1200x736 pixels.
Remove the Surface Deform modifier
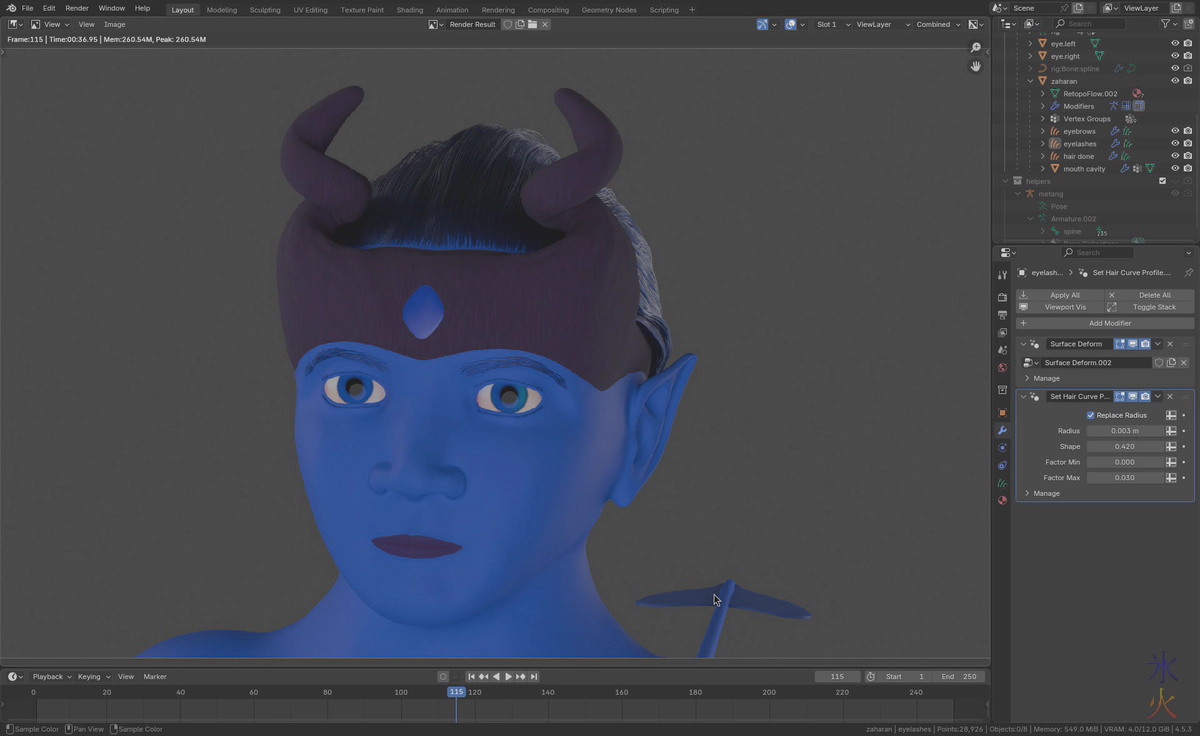point(1170,344)
